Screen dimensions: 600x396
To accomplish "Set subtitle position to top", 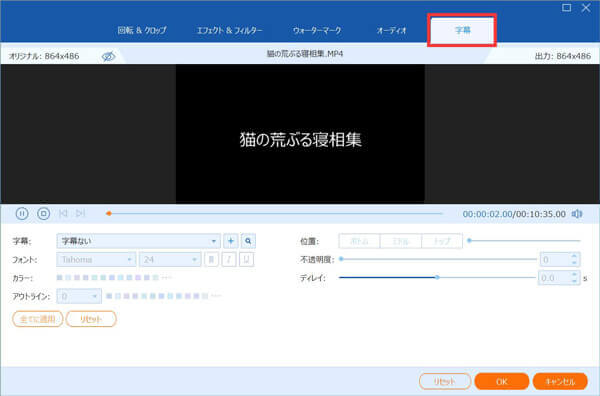I will point(442,241).
